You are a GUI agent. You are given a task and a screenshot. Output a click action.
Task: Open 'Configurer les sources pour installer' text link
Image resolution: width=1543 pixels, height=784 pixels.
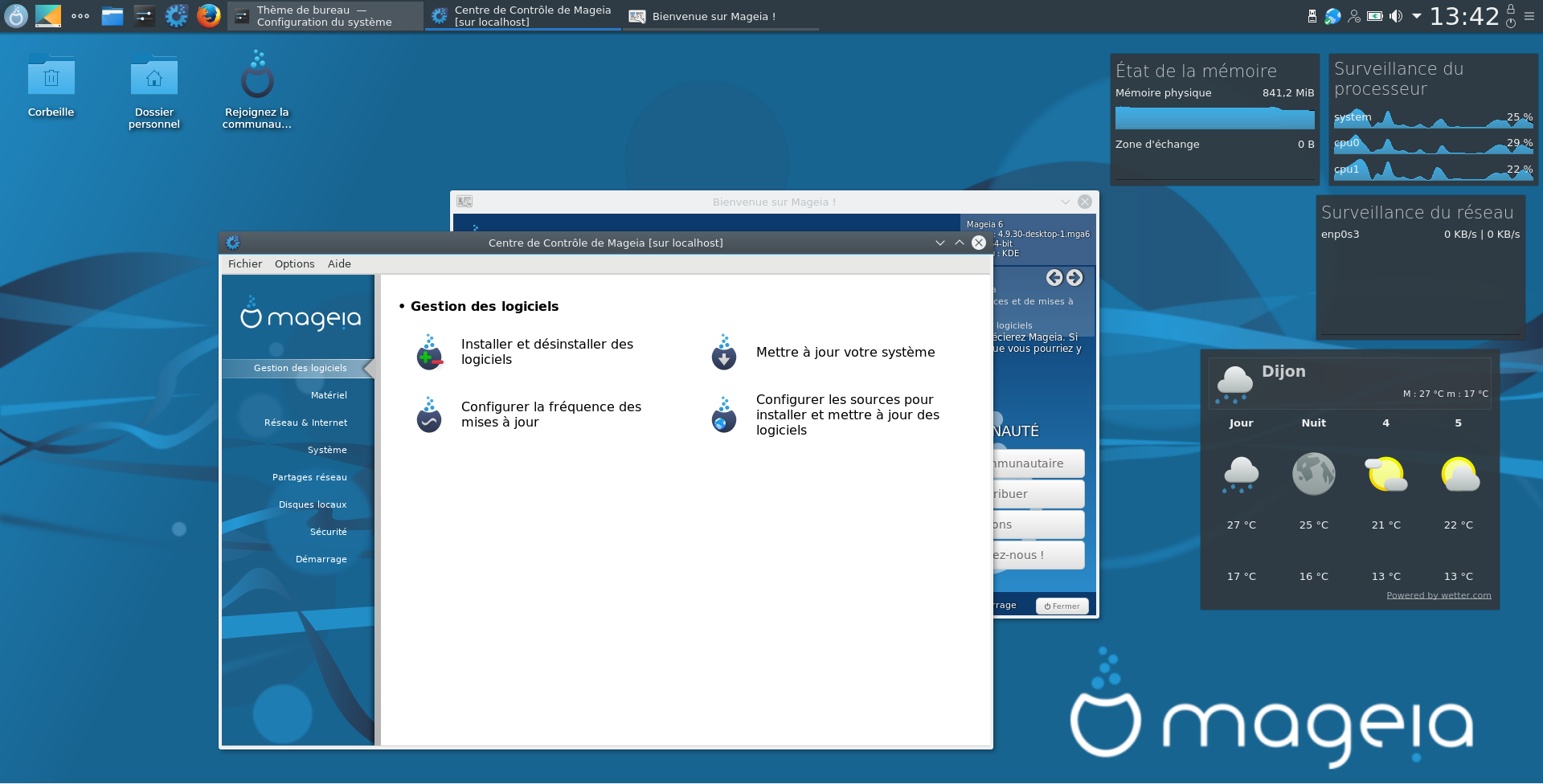click(x=848, y=414)
